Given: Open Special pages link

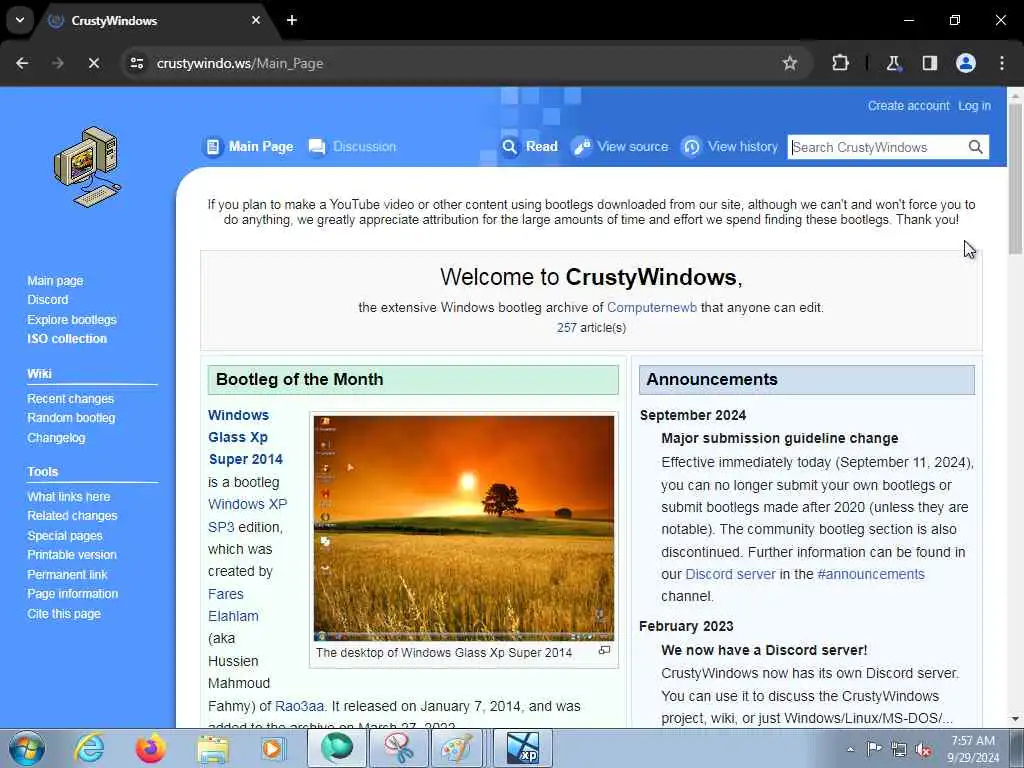Looking at the screenshot, I should 65,536.
